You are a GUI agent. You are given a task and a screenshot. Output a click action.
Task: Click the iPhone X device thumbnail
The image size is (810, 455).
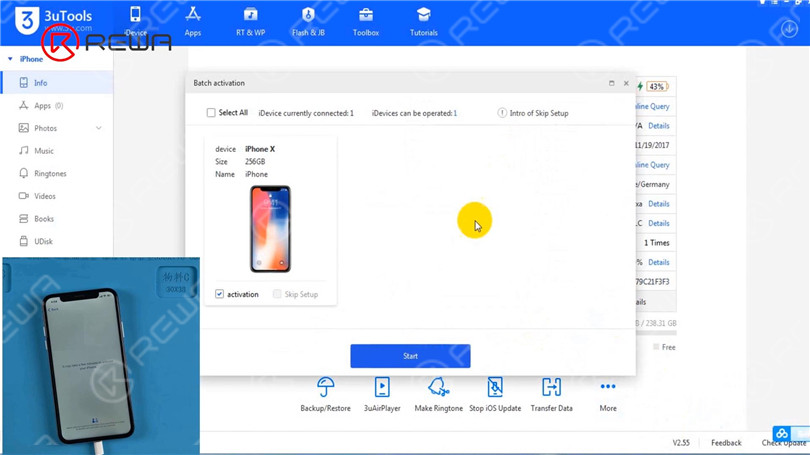click(270, 229)
